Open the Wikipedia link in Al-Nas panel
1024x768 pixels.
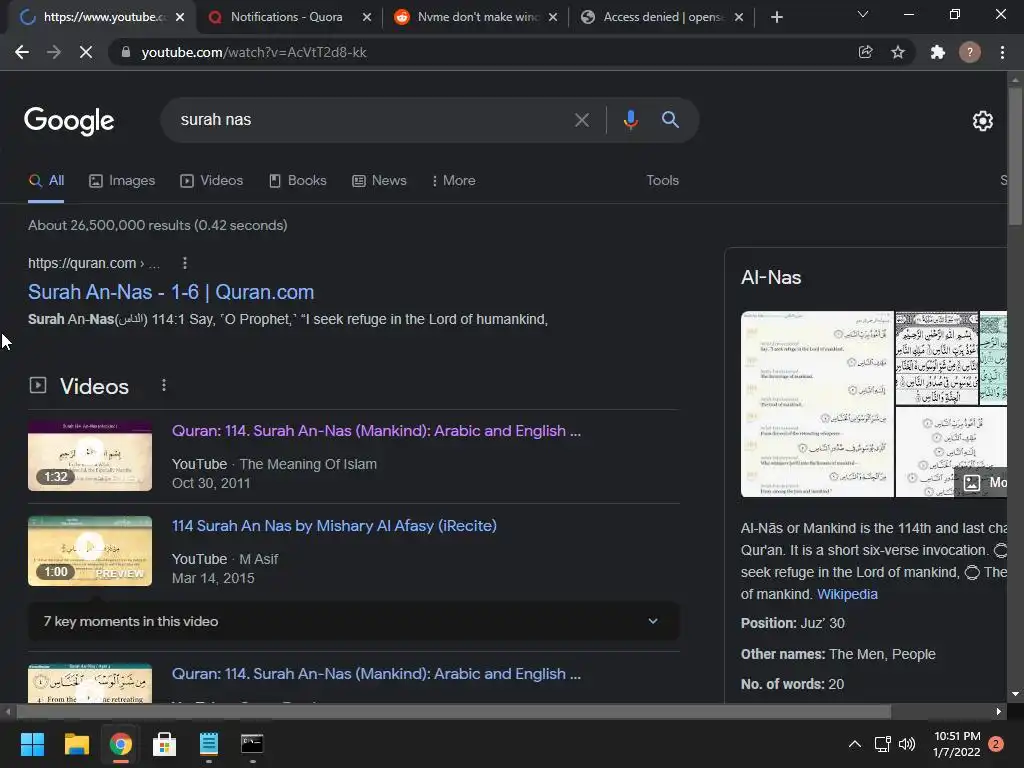(847, 594)
